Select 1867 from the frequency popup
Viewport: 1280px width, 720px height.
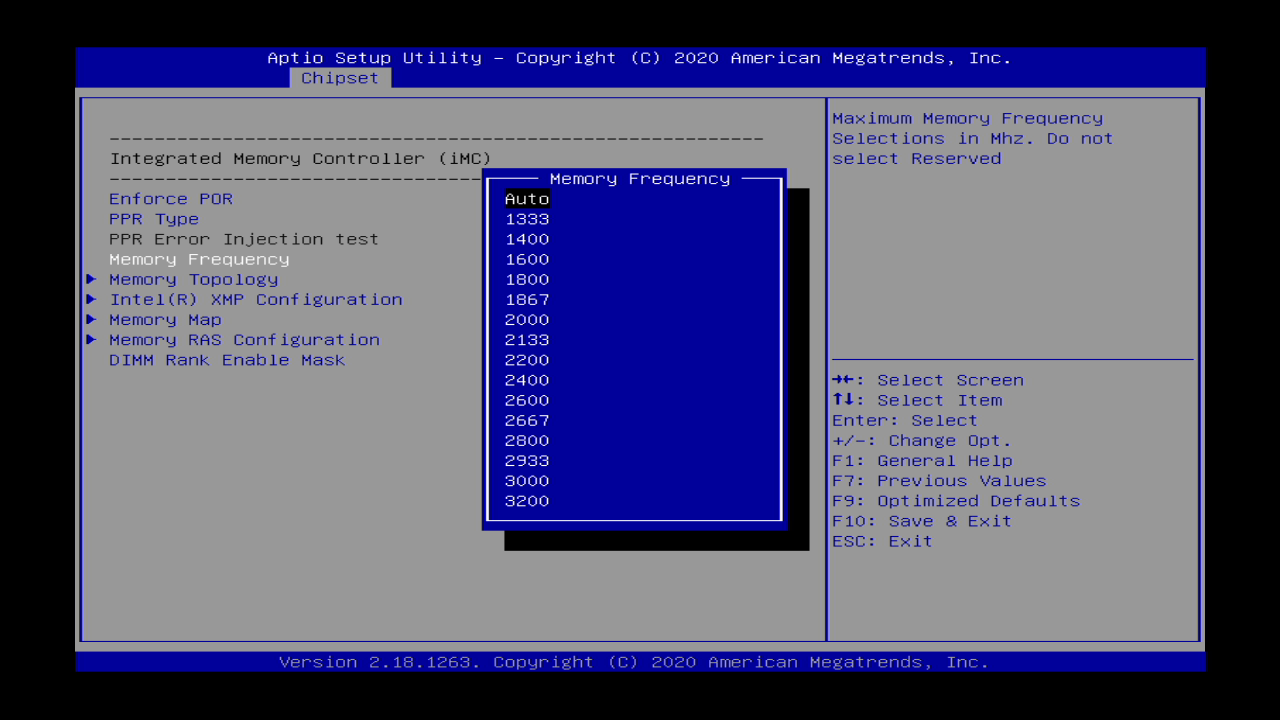pyautogui.click(x=527, y=299)
